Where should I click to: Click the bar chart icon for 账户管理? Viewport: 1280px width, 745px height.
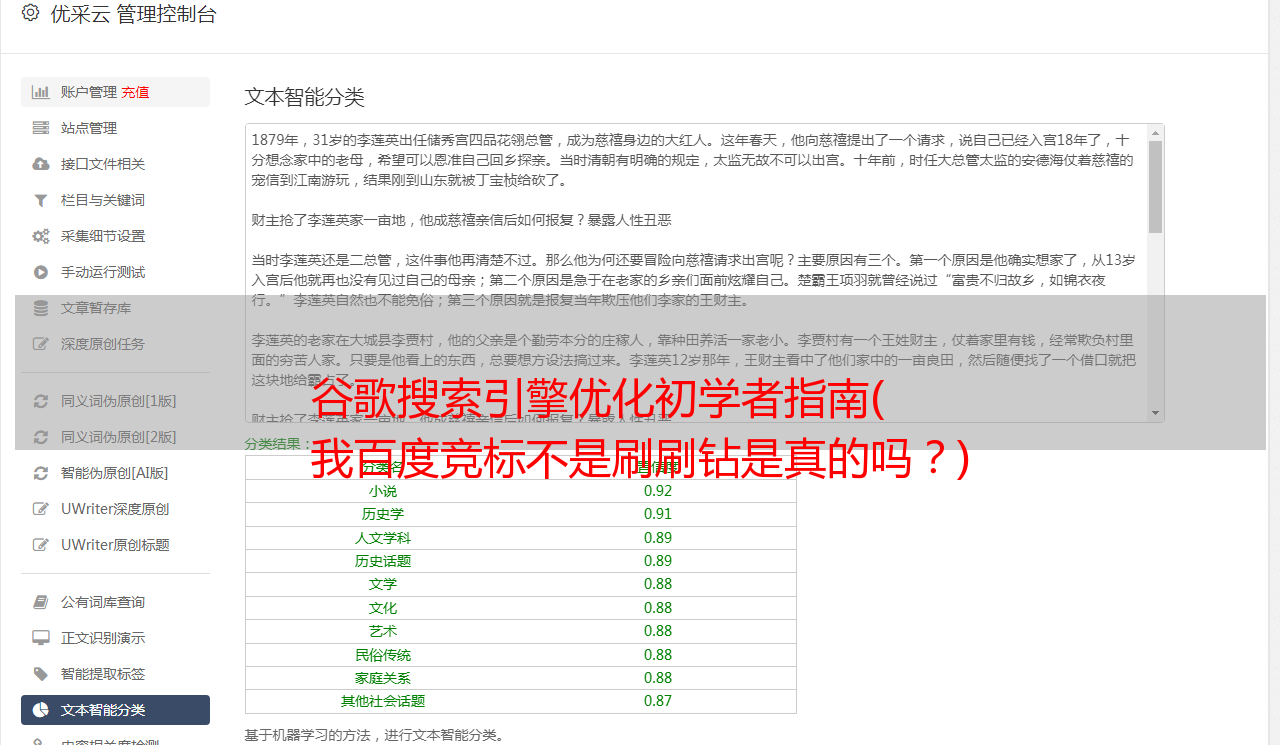pyautogui.click(x=41, y=92)
